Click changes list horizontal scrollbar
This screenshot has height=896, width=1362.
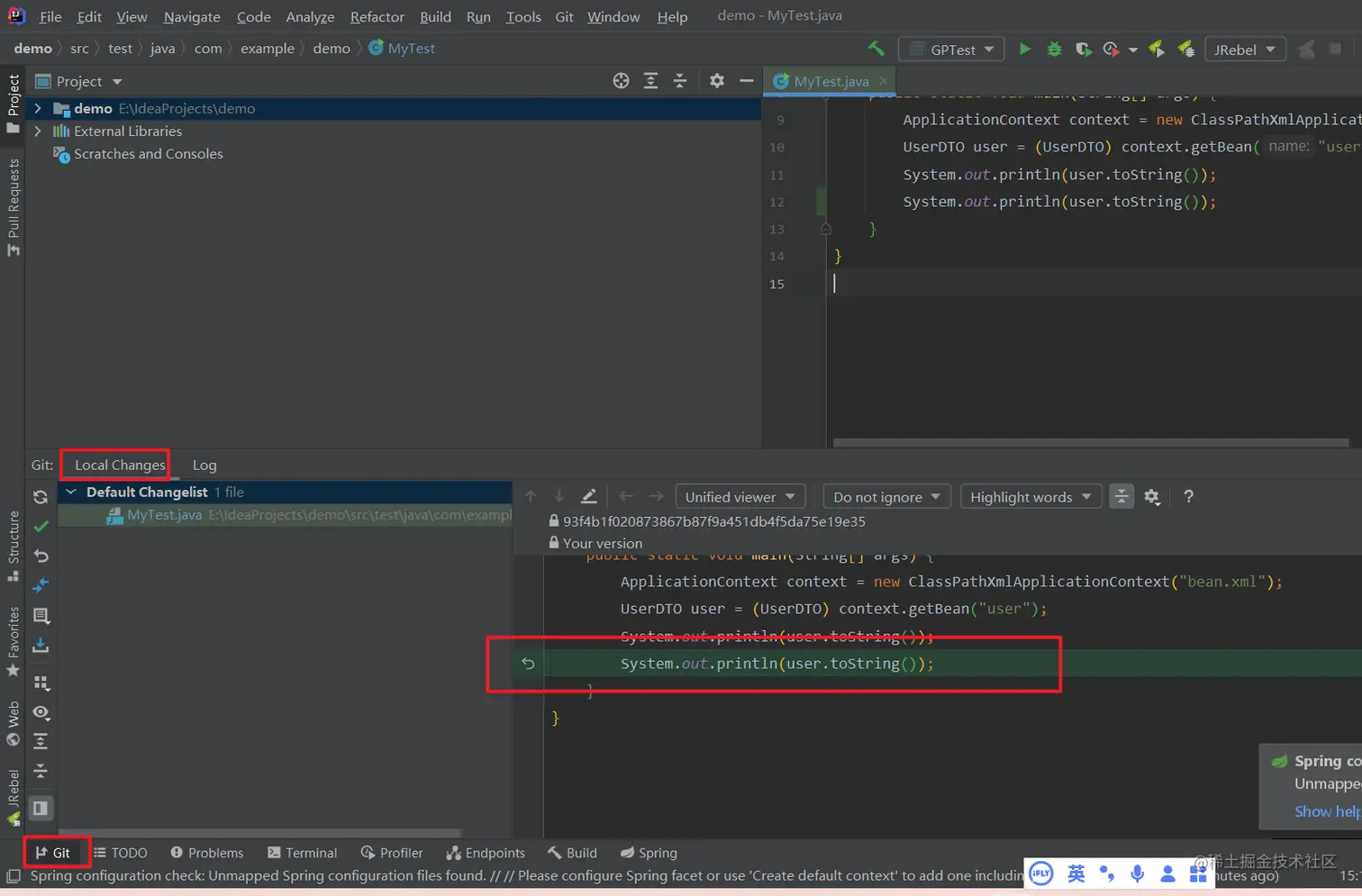[x=259, y=832]
